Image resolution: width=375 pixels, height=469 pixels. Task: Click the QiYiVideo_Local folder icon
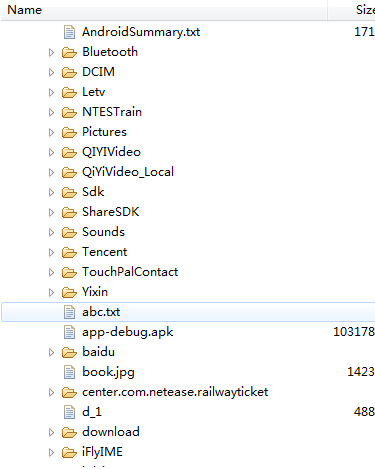point(69,172)
